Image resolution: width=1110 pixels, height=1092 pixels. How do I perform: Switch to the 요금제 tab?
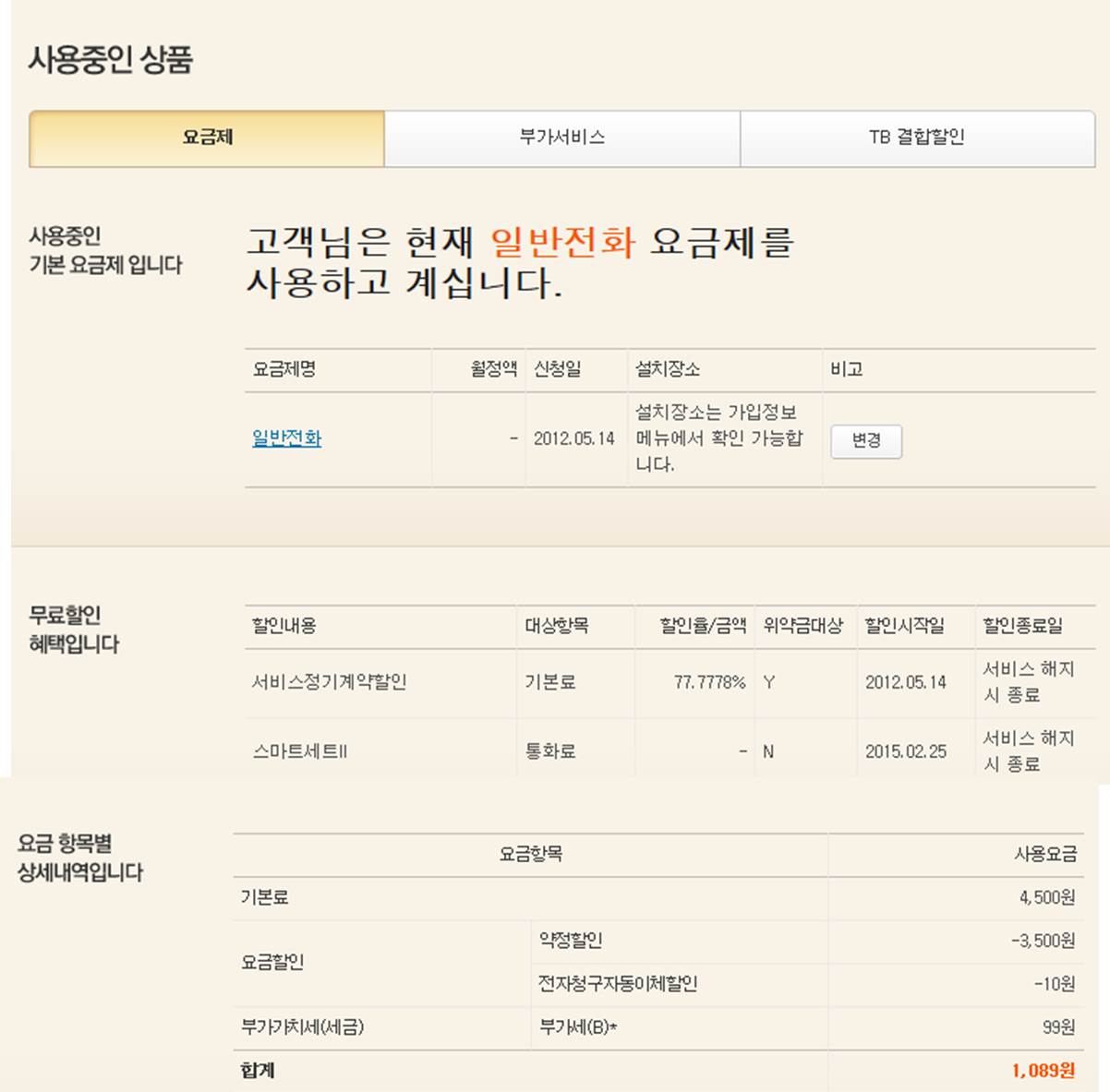click(207, 138)
